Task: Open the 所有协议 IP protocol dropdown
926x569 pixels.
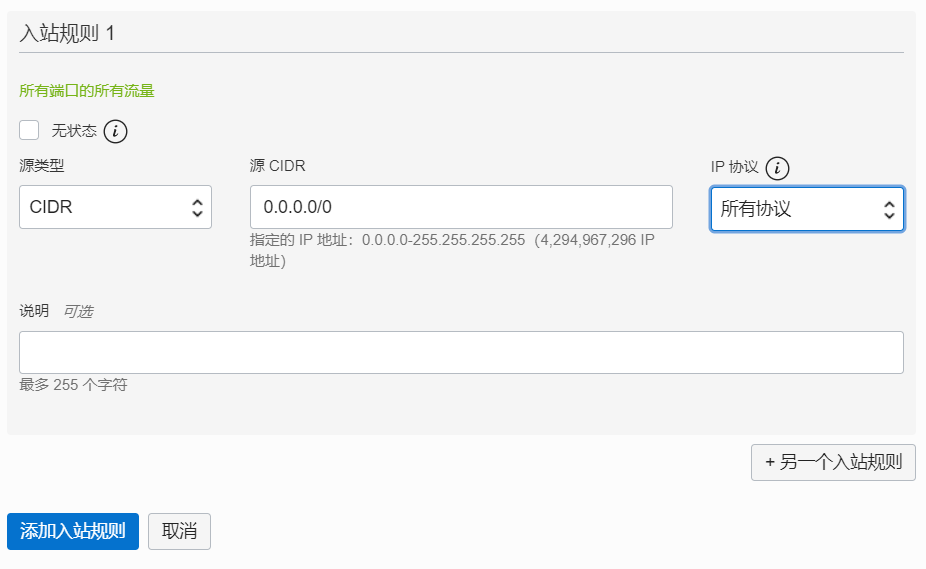Action: pos(807,209)
